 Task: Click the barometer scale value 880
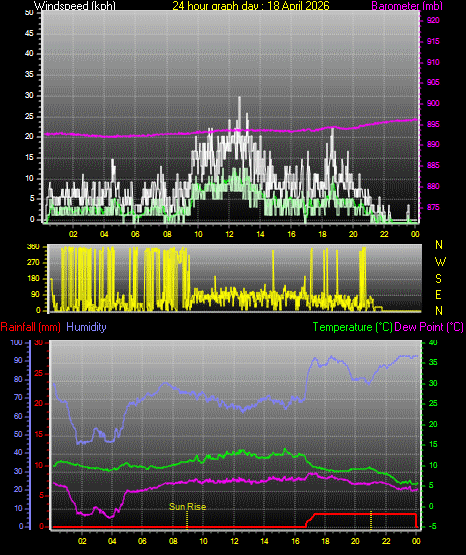[x=433, y=186]
